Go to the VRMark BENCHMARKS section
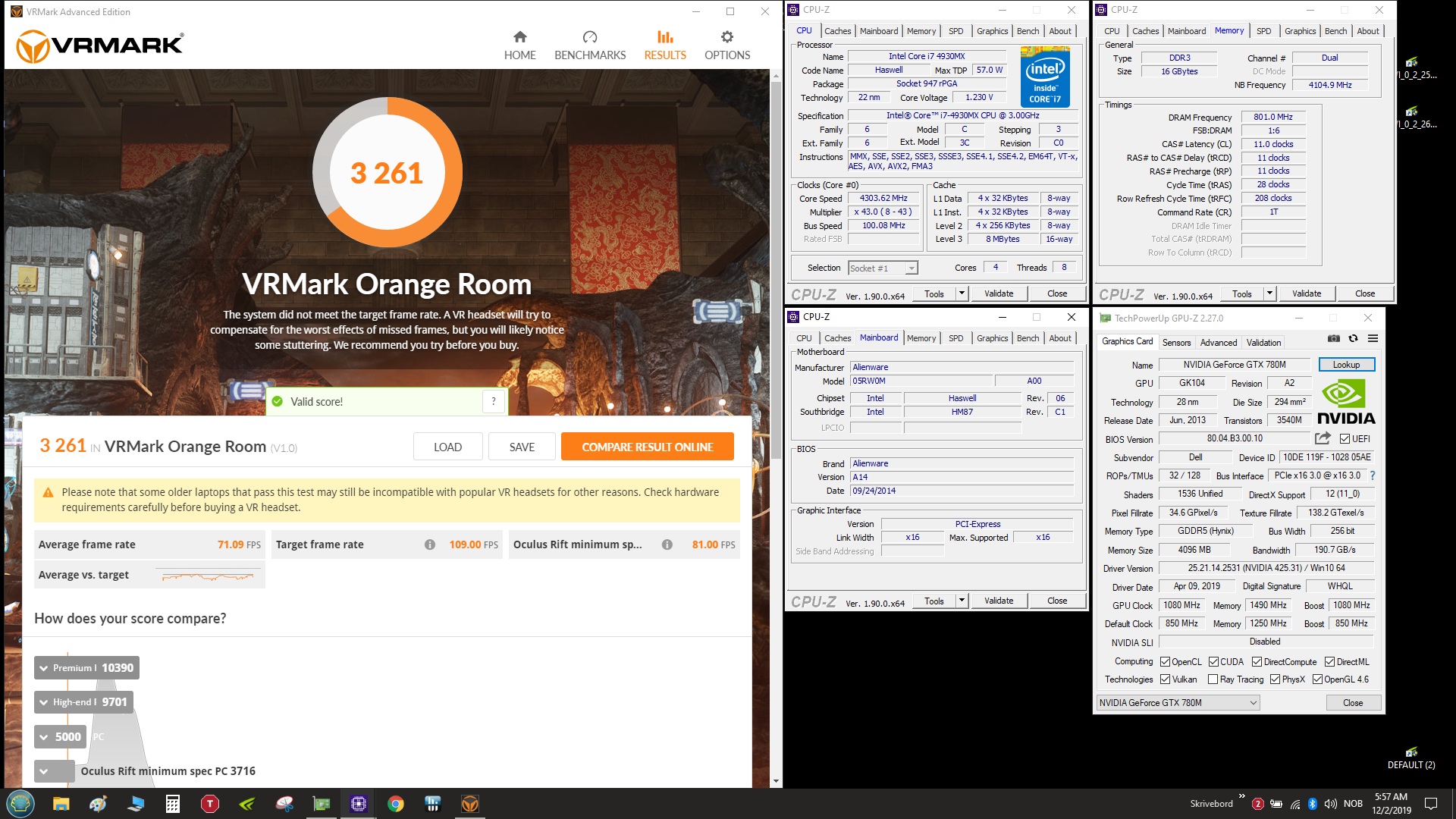Viewport: 1456px width, 819px height. click(x=590, y=45)
